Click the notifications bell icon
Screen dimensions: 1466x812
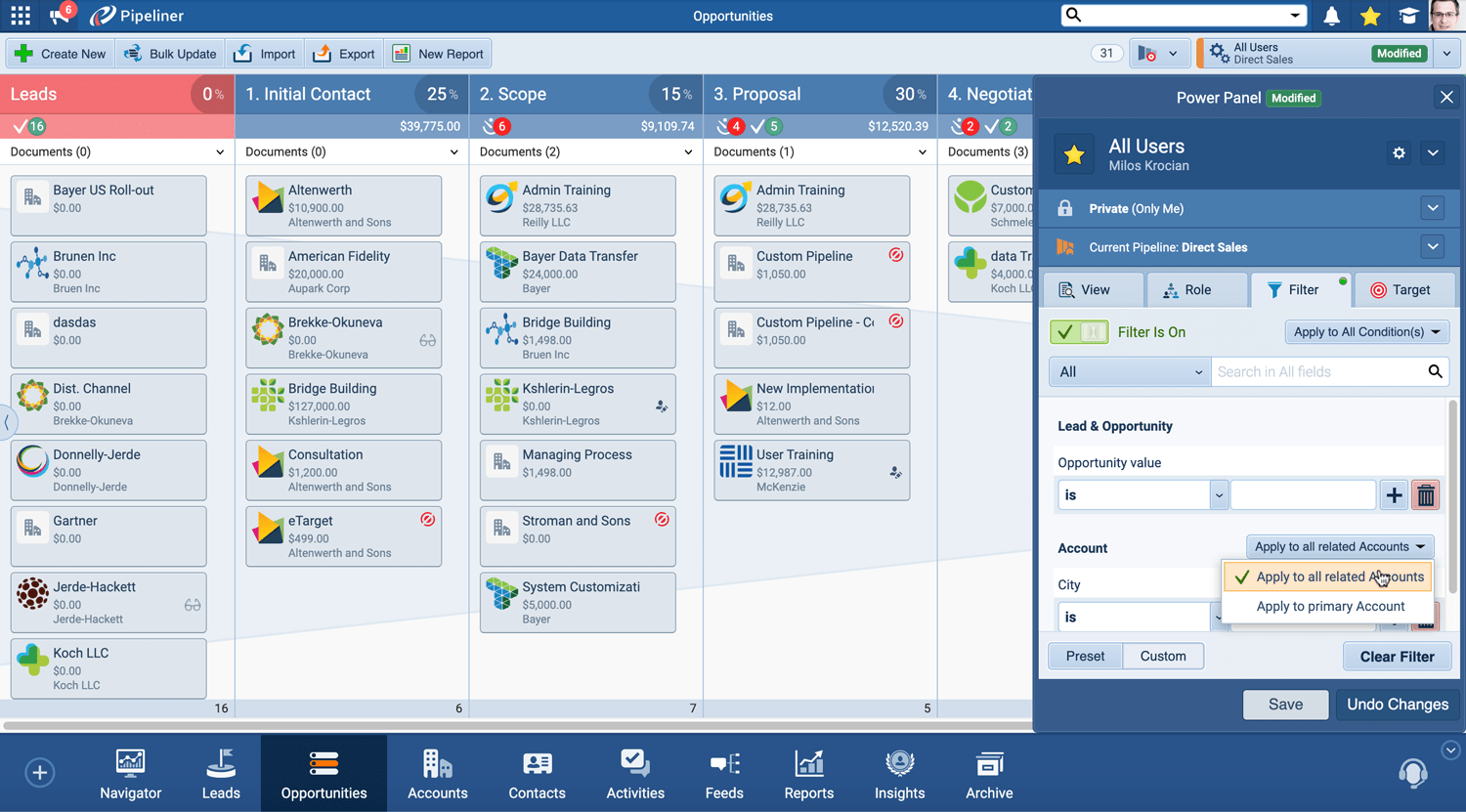click(1331, 16)
